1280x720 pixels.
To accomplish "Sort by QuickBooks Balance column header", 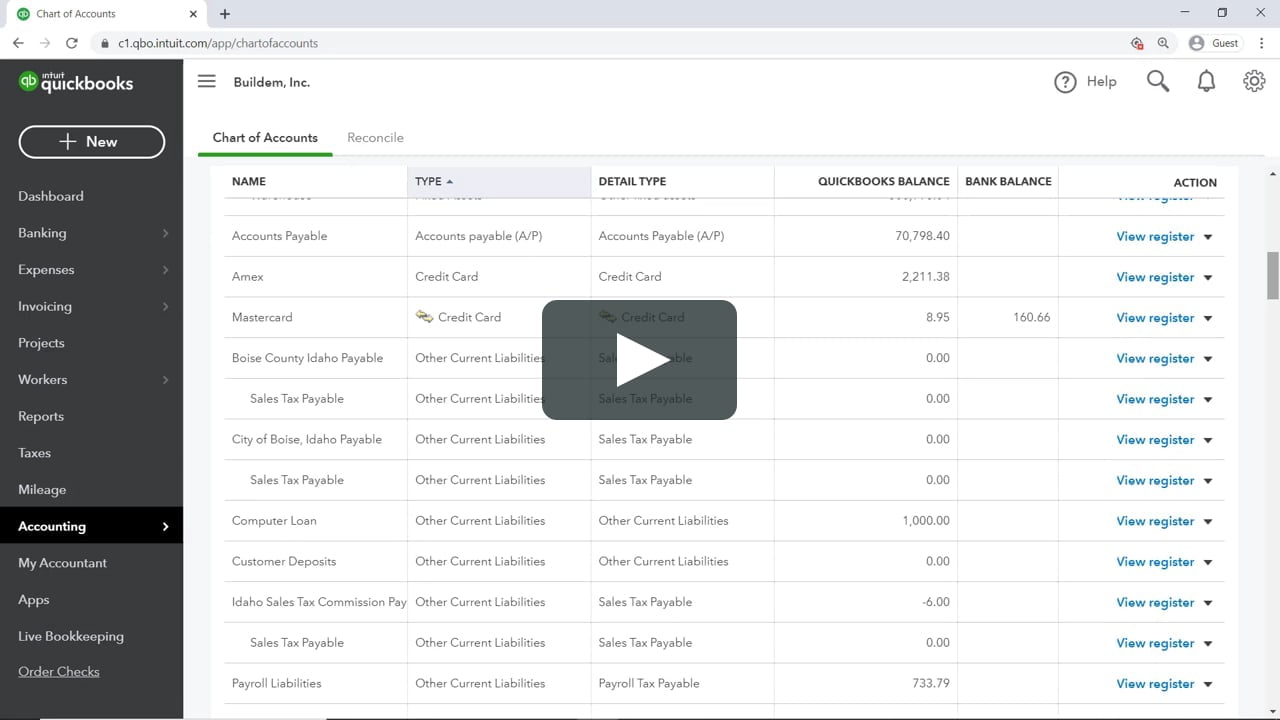I will click(883, 181).
